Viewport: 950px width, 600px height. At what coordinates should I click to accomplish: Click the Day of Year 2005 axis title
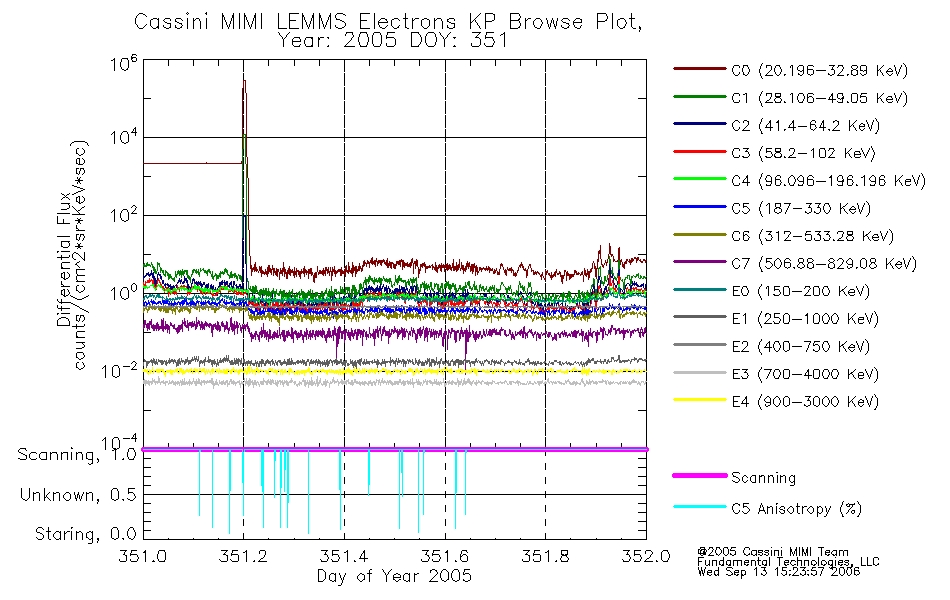394,576
